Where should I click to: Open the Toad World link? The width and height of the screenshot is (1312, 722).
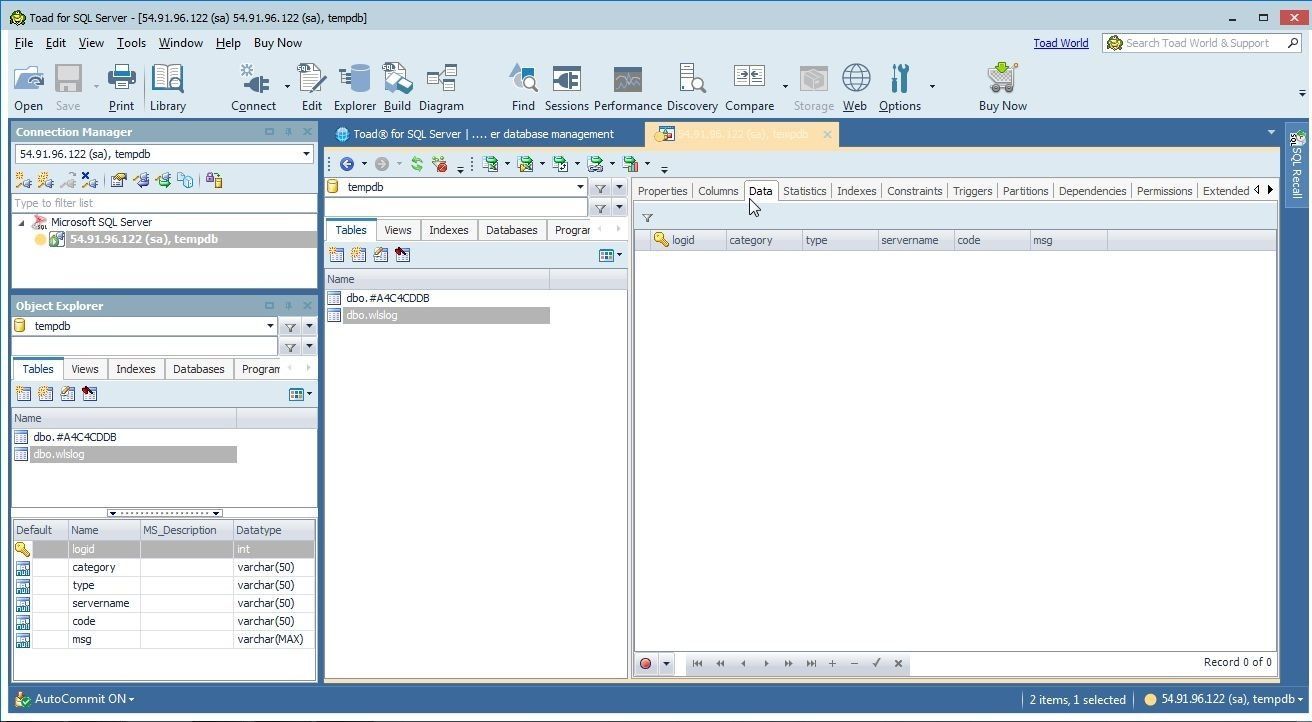(1061, 43)
